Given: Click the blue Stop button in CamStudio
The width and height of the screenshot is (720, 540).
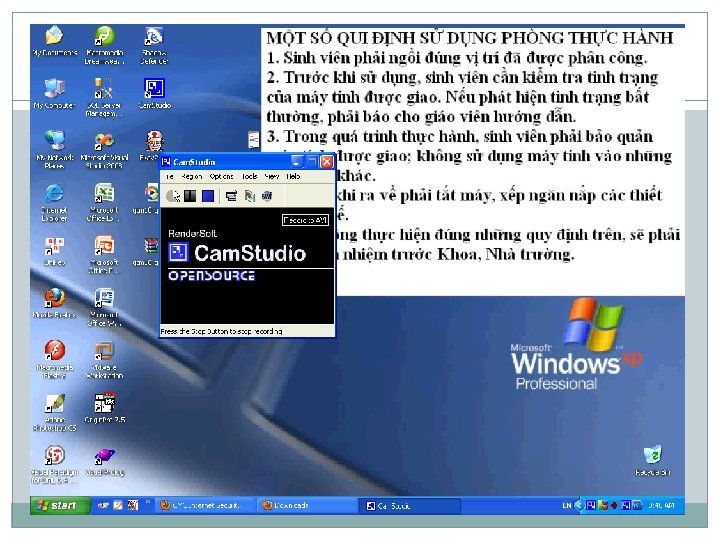Looking at the screenshot, I should tap(208, 196).
